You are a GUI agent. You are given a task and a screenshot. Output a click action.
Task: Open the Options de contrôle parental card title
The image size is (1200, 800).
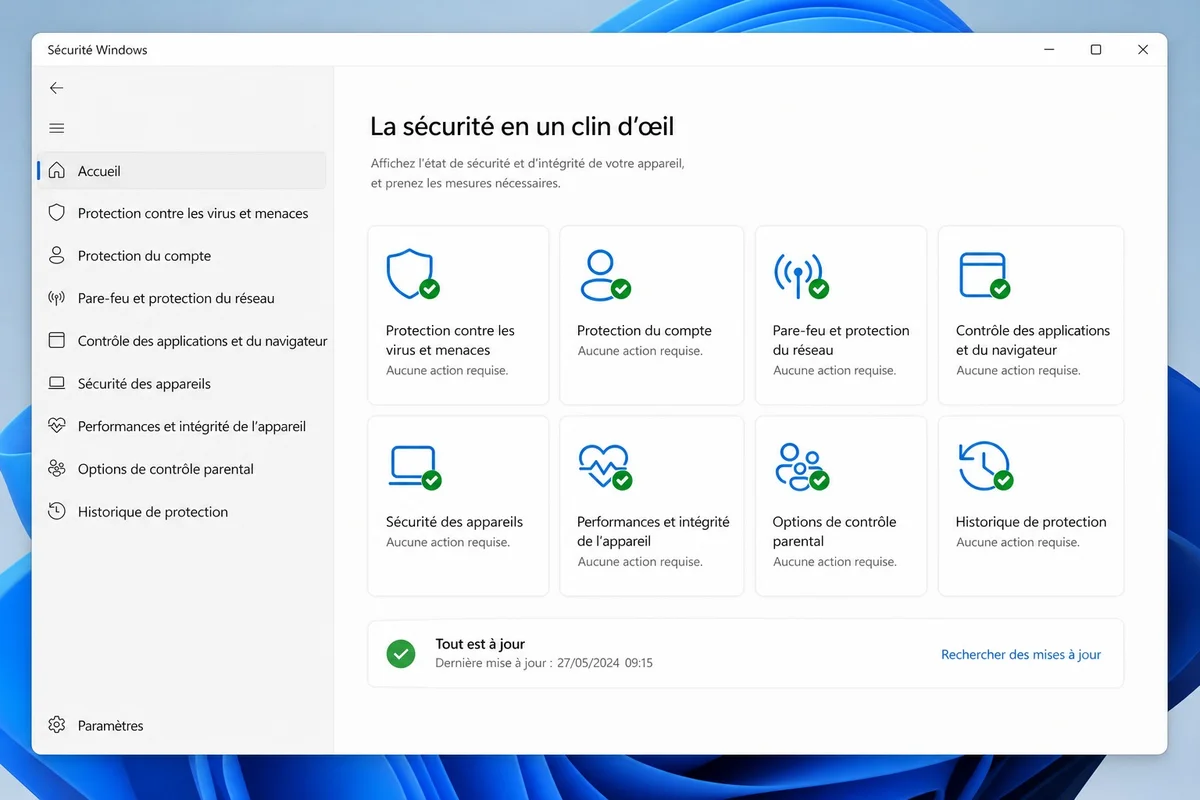click(834, 531)
